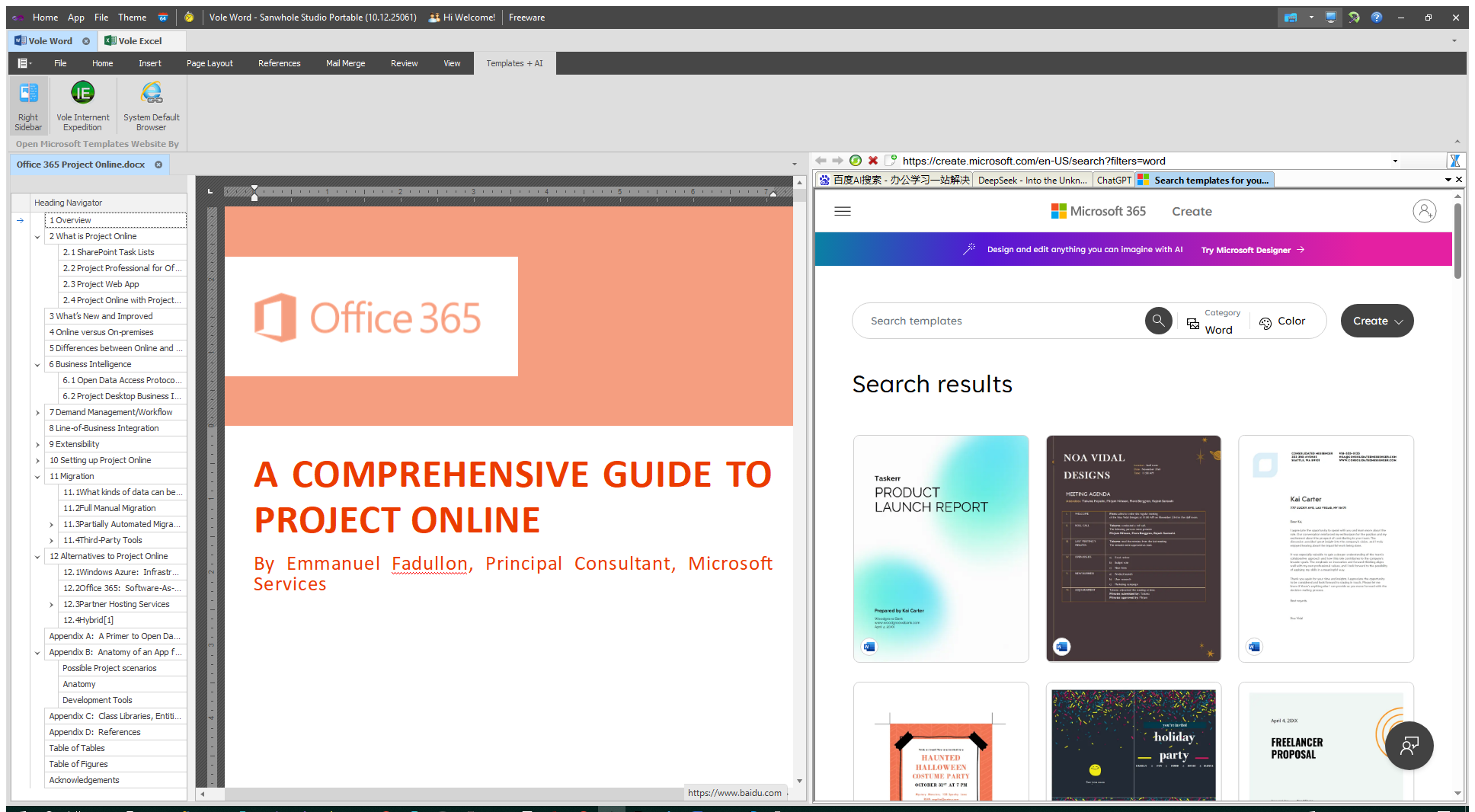1475x812 pixels.
Task: Switch to the ChatGPT browser tab
Action: point(1114,181)
